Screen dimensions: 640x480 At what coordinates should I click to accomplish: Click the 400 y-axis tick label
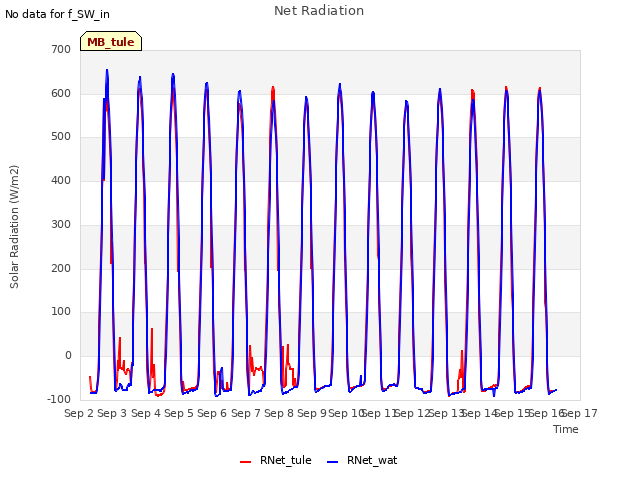pyautogui.click(x=61, y=180)
